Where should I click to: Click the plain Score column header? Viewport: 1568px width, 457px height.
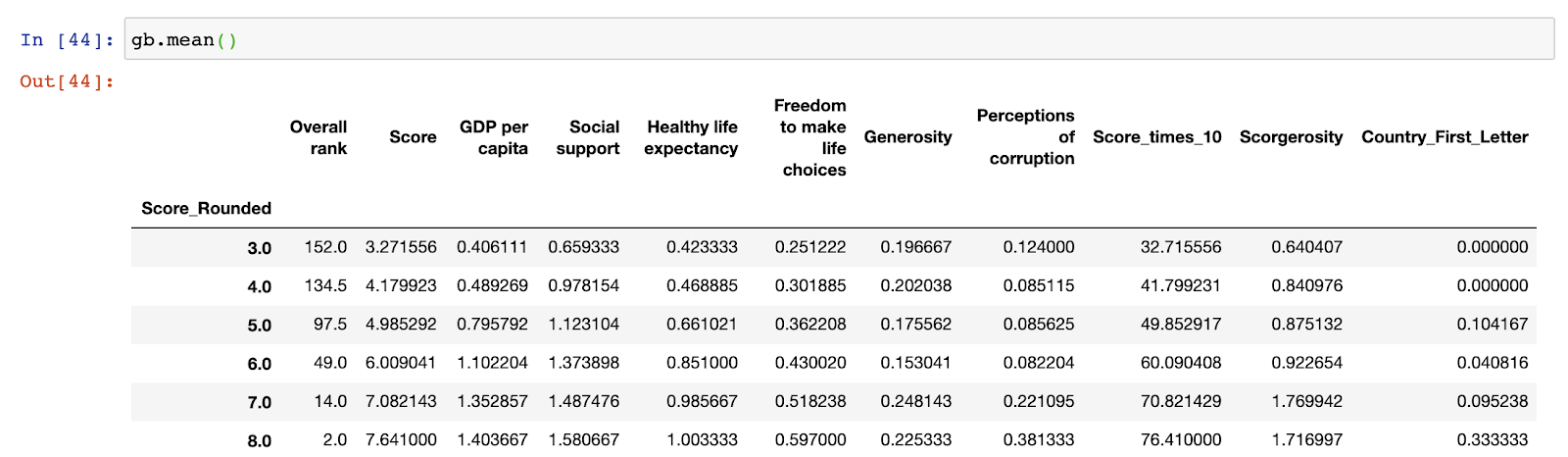413,137
